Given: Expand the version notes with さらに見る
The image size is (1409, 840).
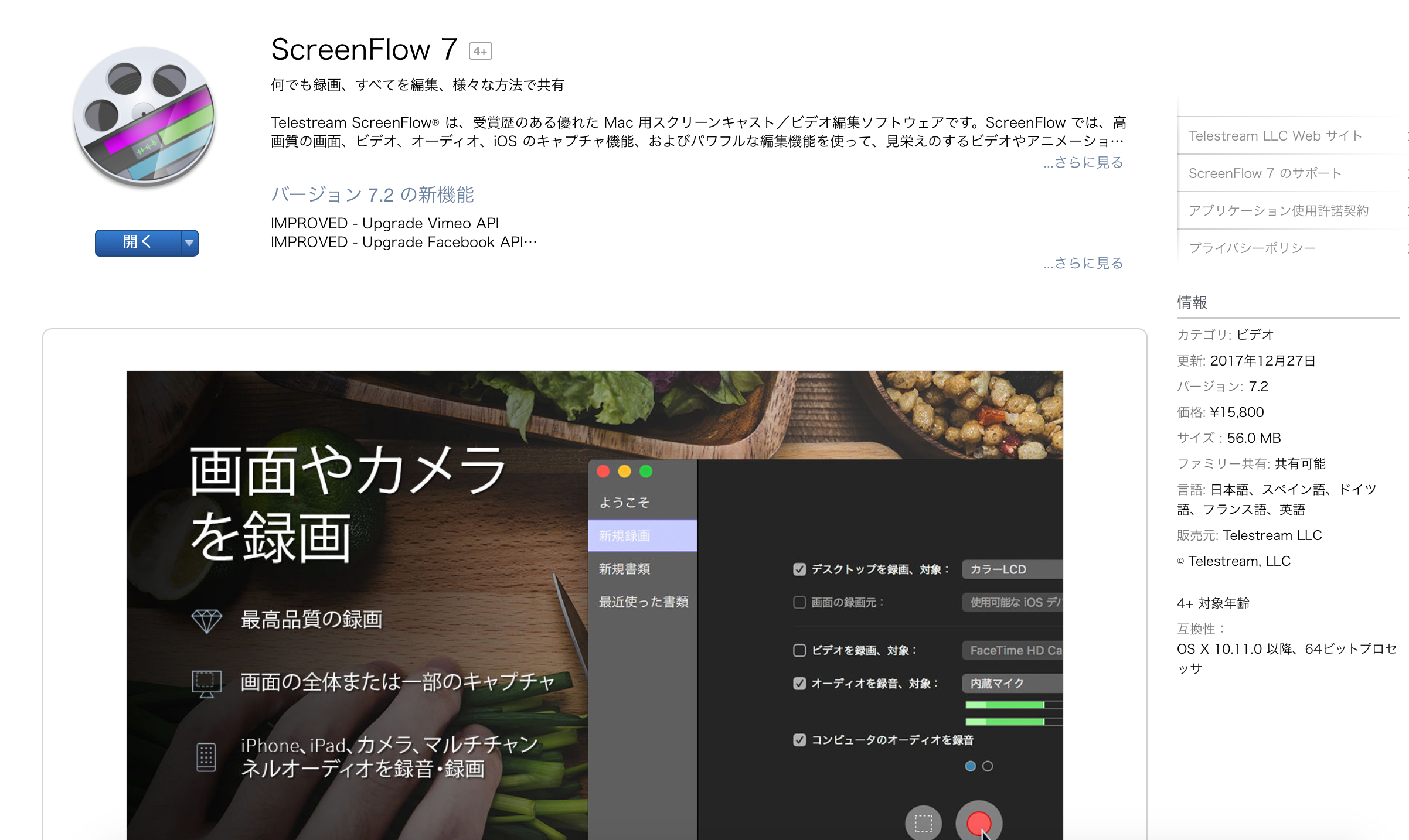Looking at the screenshot, I should [1083, 263].
